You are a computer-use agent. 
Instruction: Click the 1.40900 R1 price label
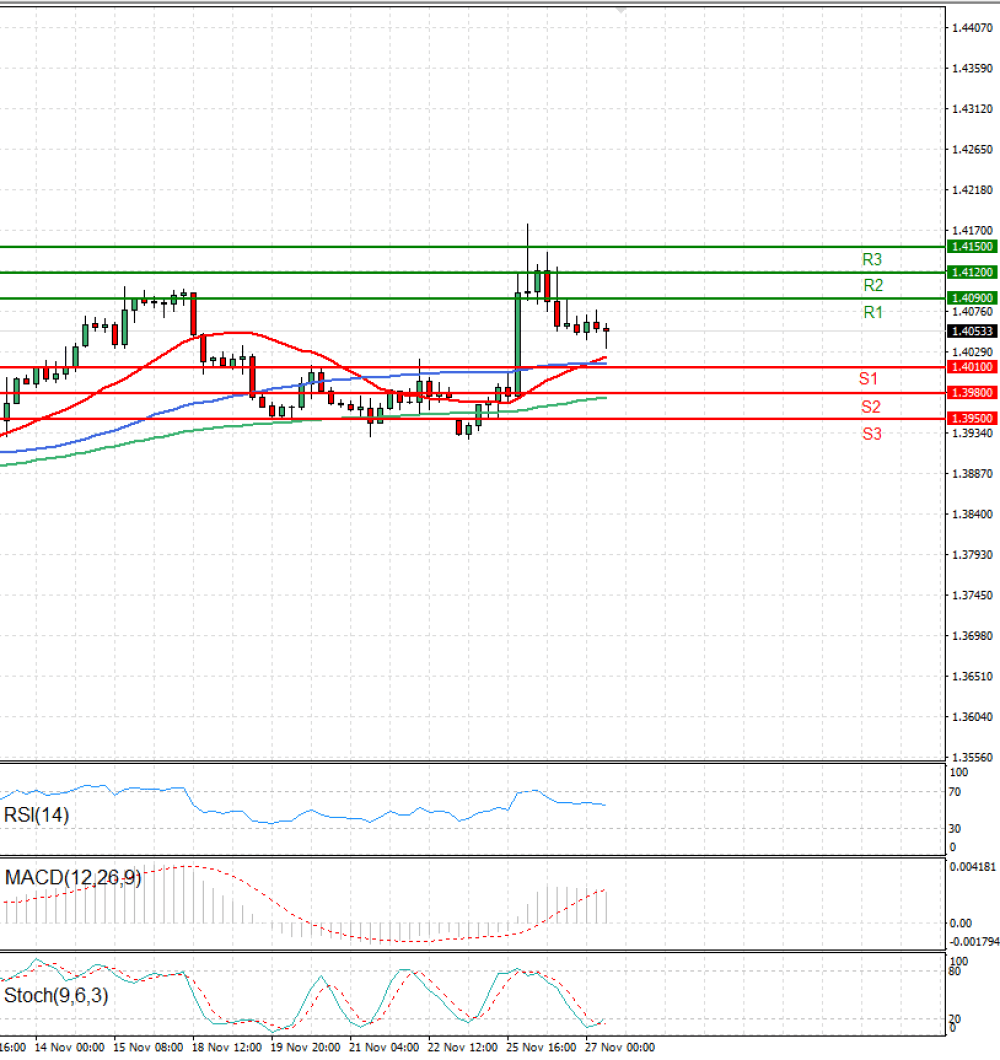[972, 298]
